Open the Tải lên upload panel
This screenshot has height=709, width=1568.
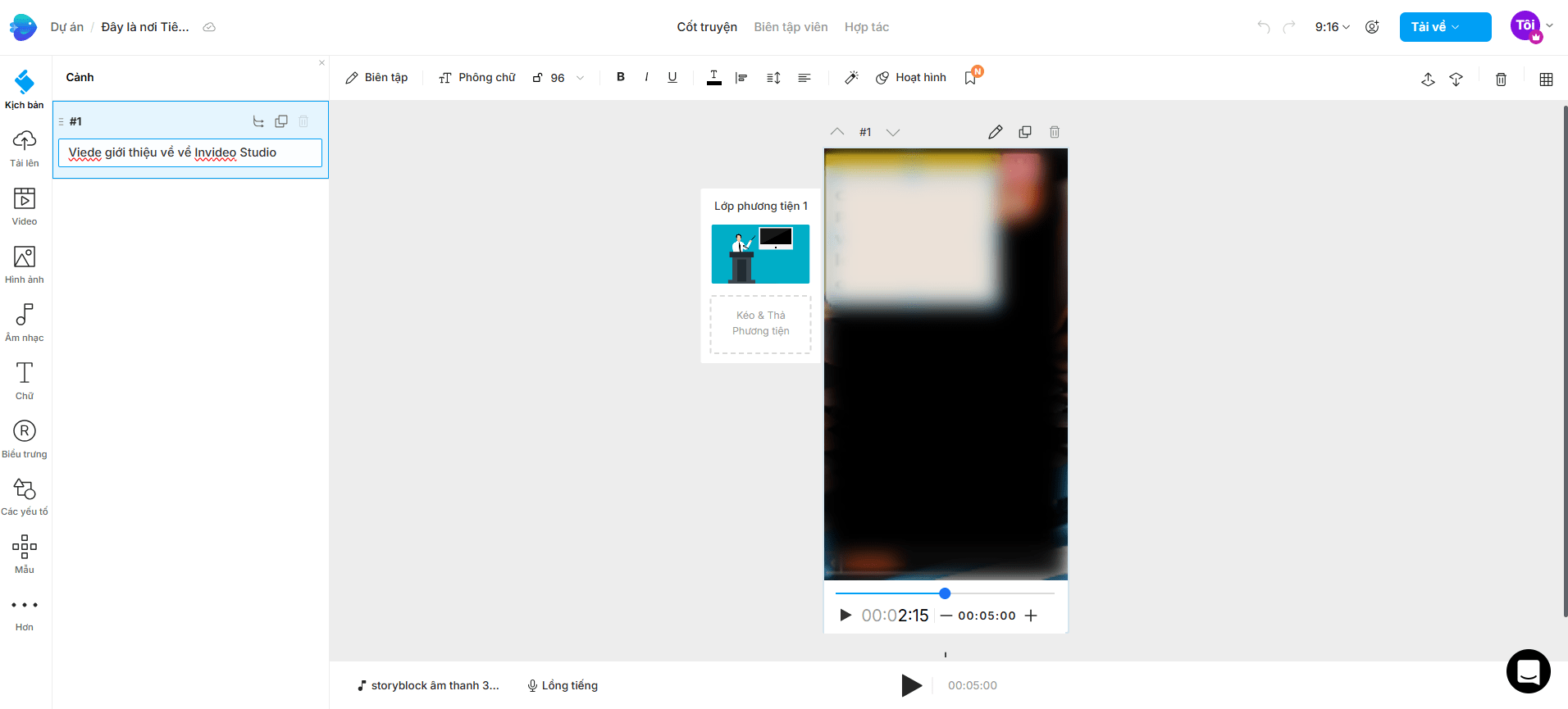pos(25,148)
